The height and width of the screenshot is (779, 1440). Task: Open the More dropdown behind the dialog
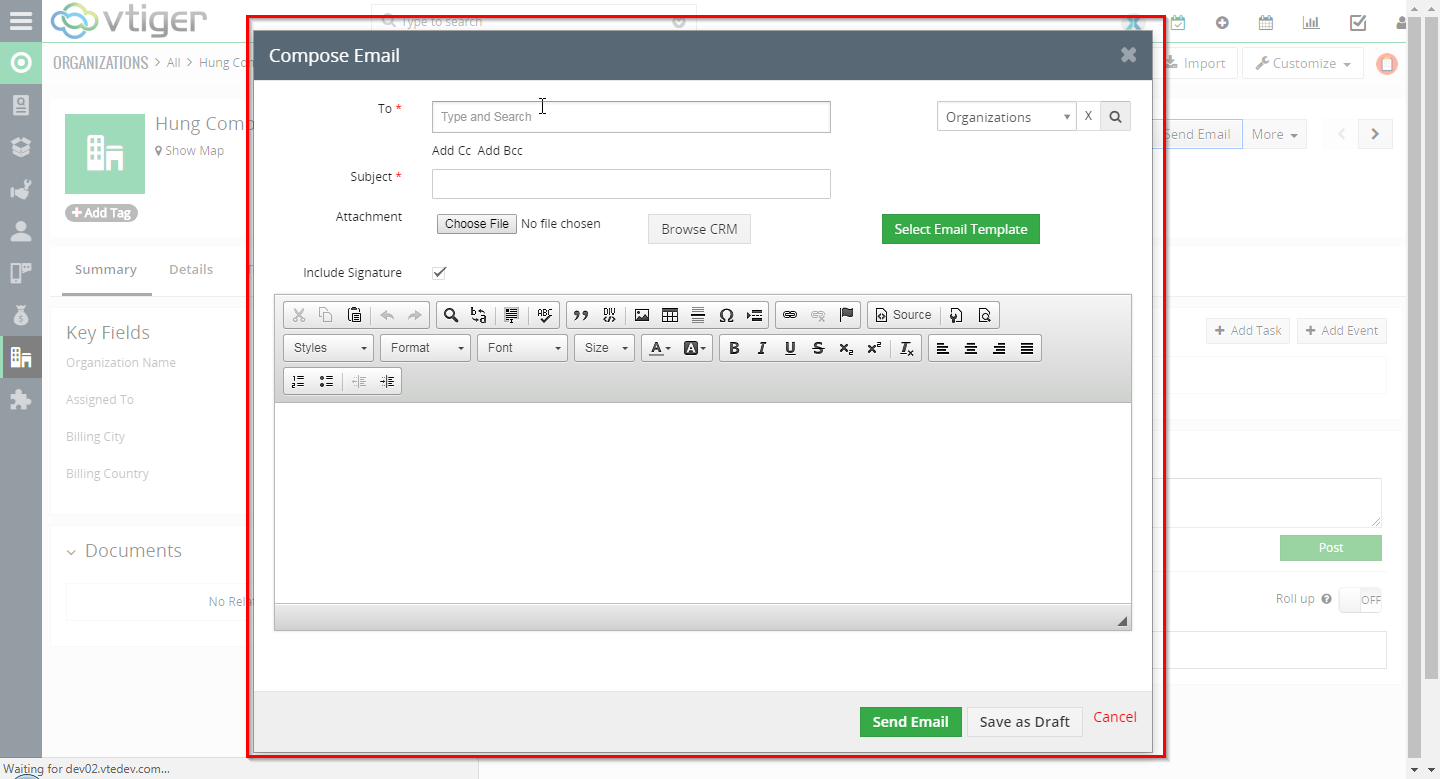1275,134
